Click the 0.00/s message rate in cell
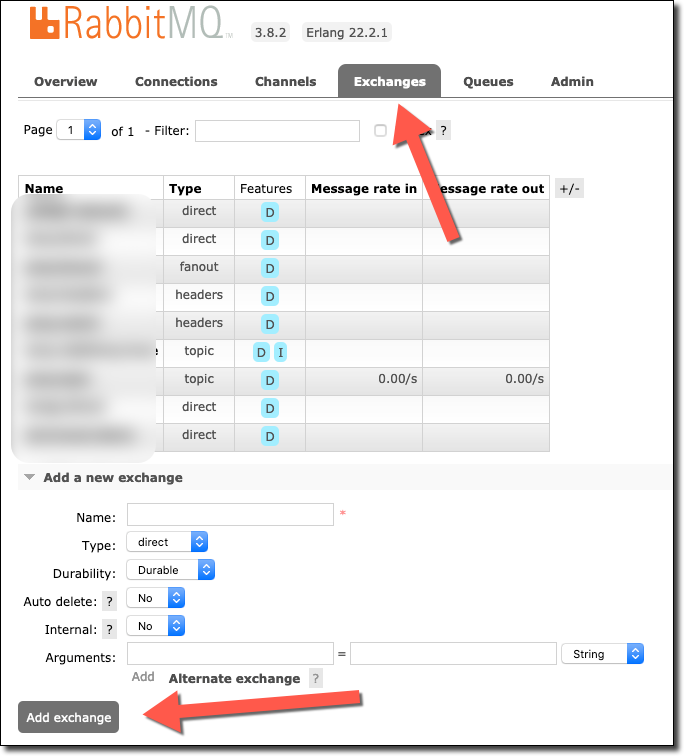684x756 pixels. 364,379
